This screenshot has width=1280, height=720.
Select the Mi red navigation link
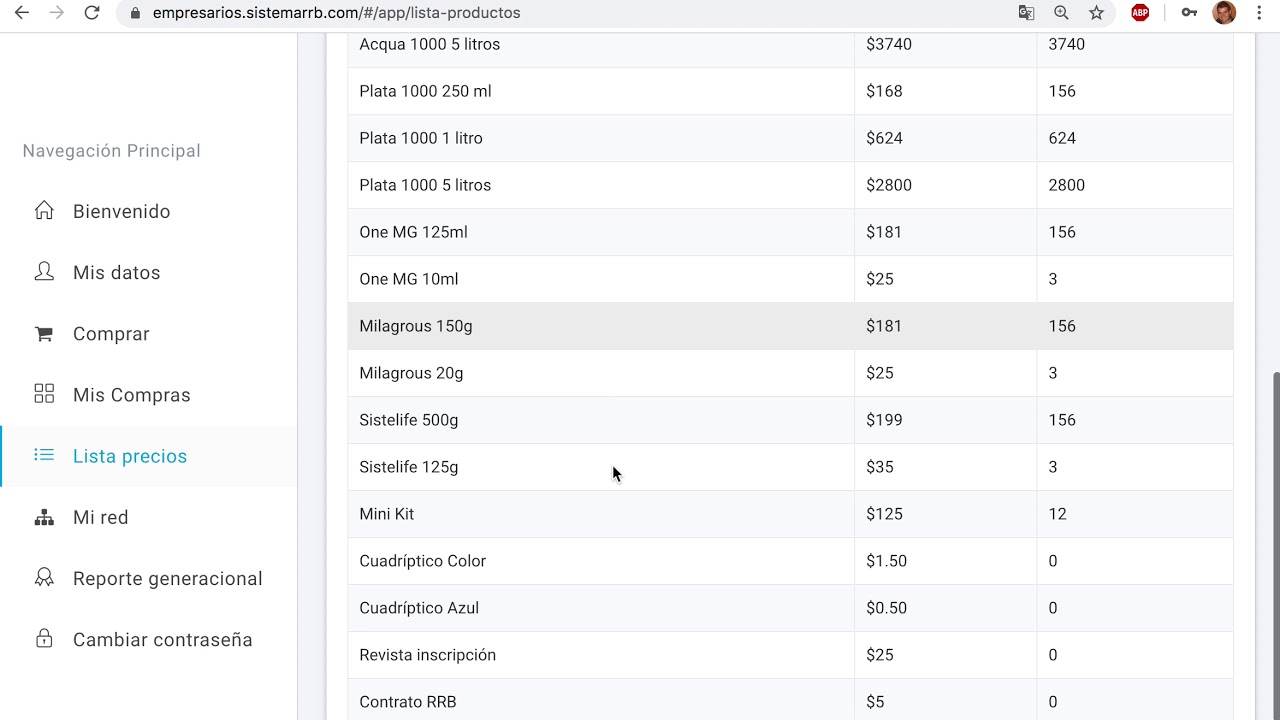(x=100, y=518)
